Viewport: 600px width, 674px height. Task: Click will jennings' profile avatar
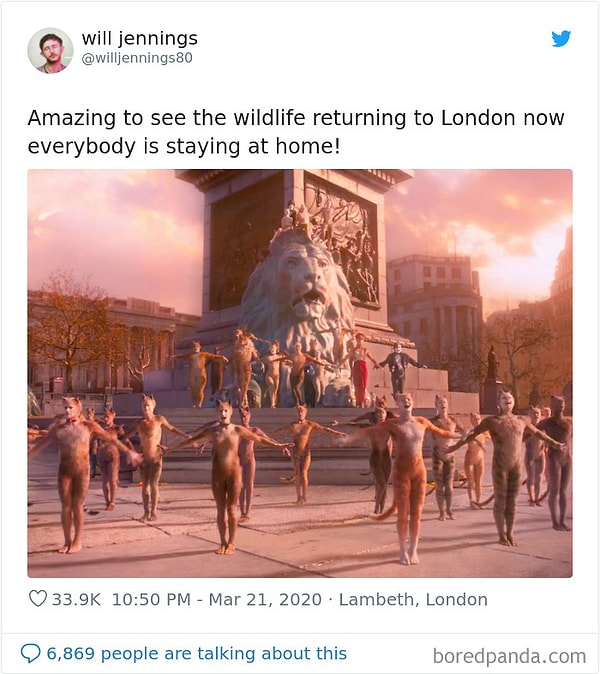point(50,50)
